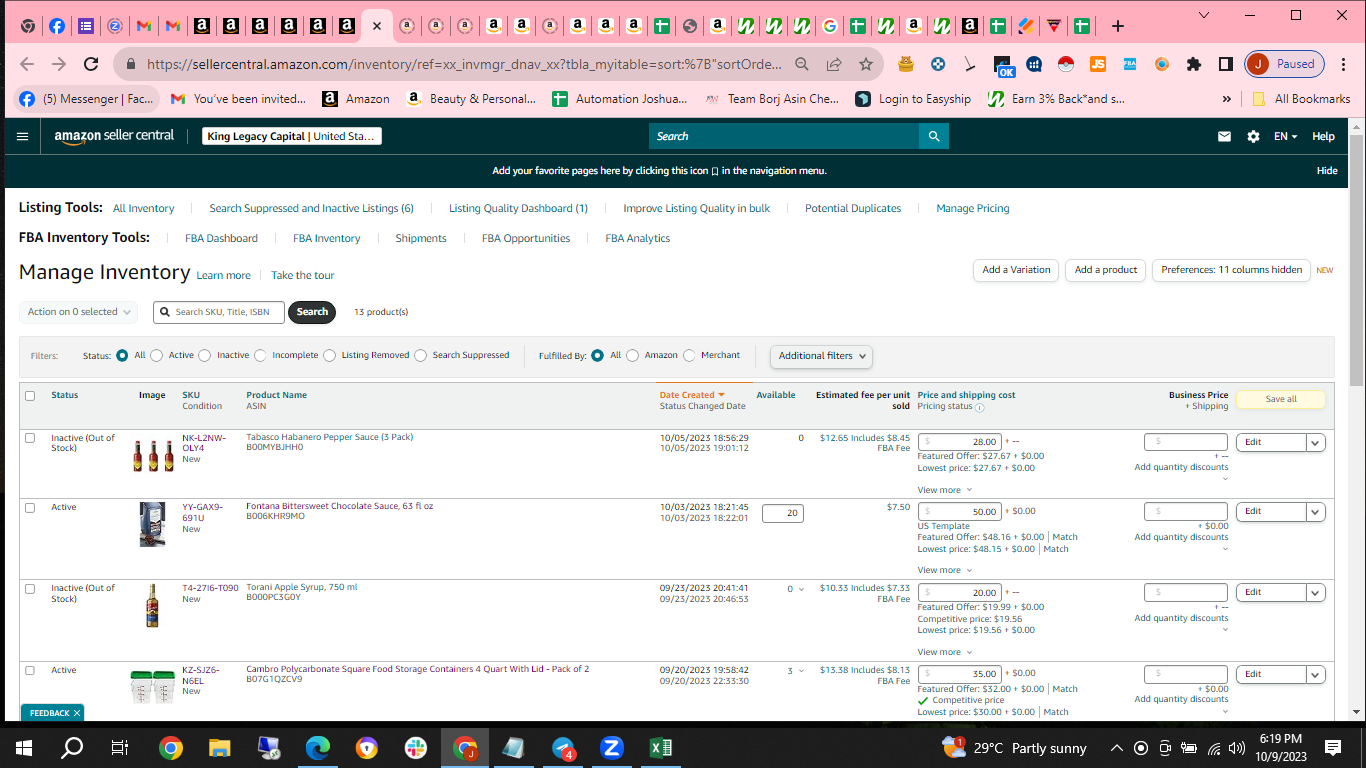The height and width of the screenshot is (768, 1366).
Task: Tick the select-all checkbox in table header
Action: [x=30, y=396]
